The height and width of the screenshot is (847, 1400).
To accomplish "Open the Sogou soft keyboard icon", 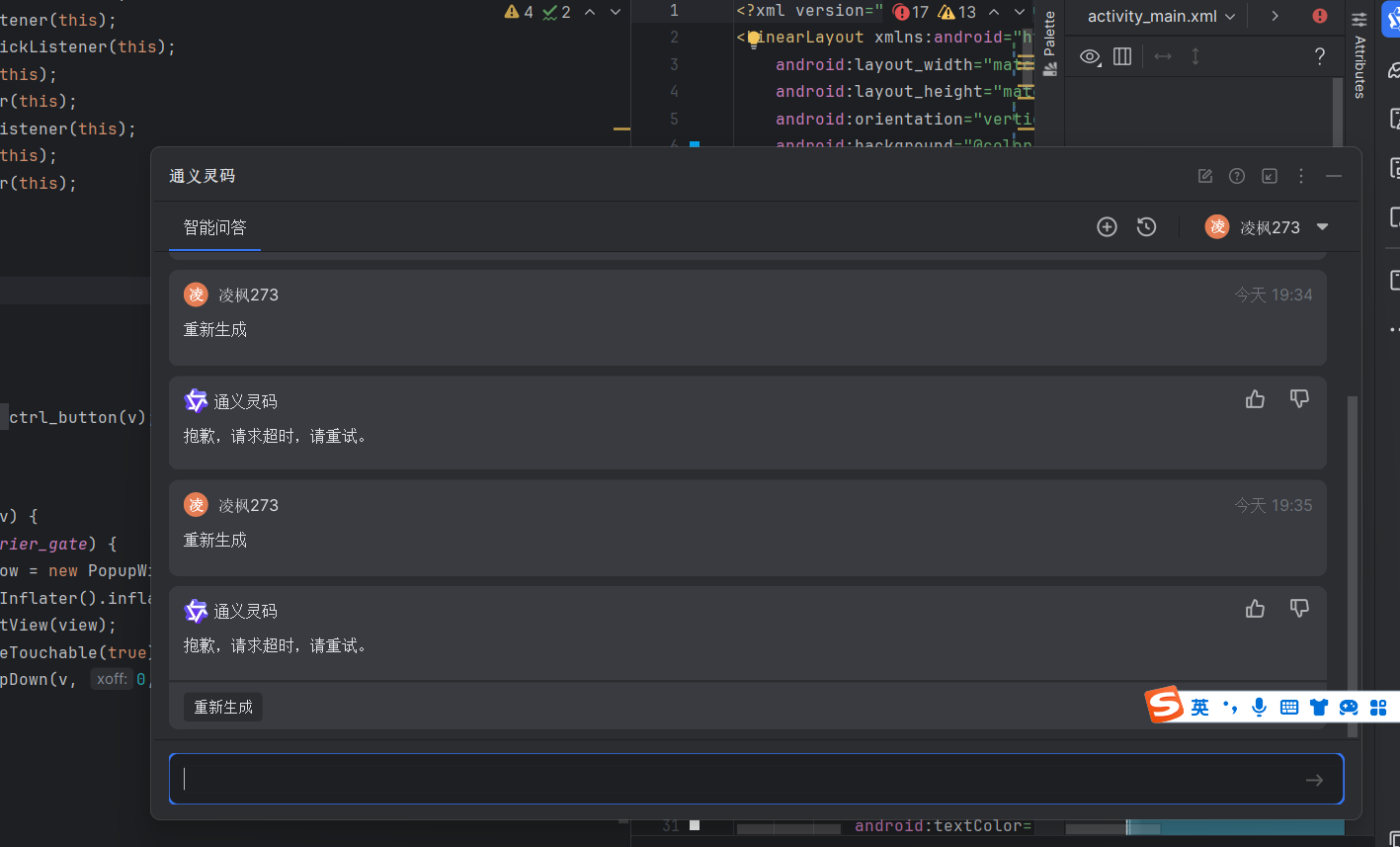I will tap(1288, 707).
